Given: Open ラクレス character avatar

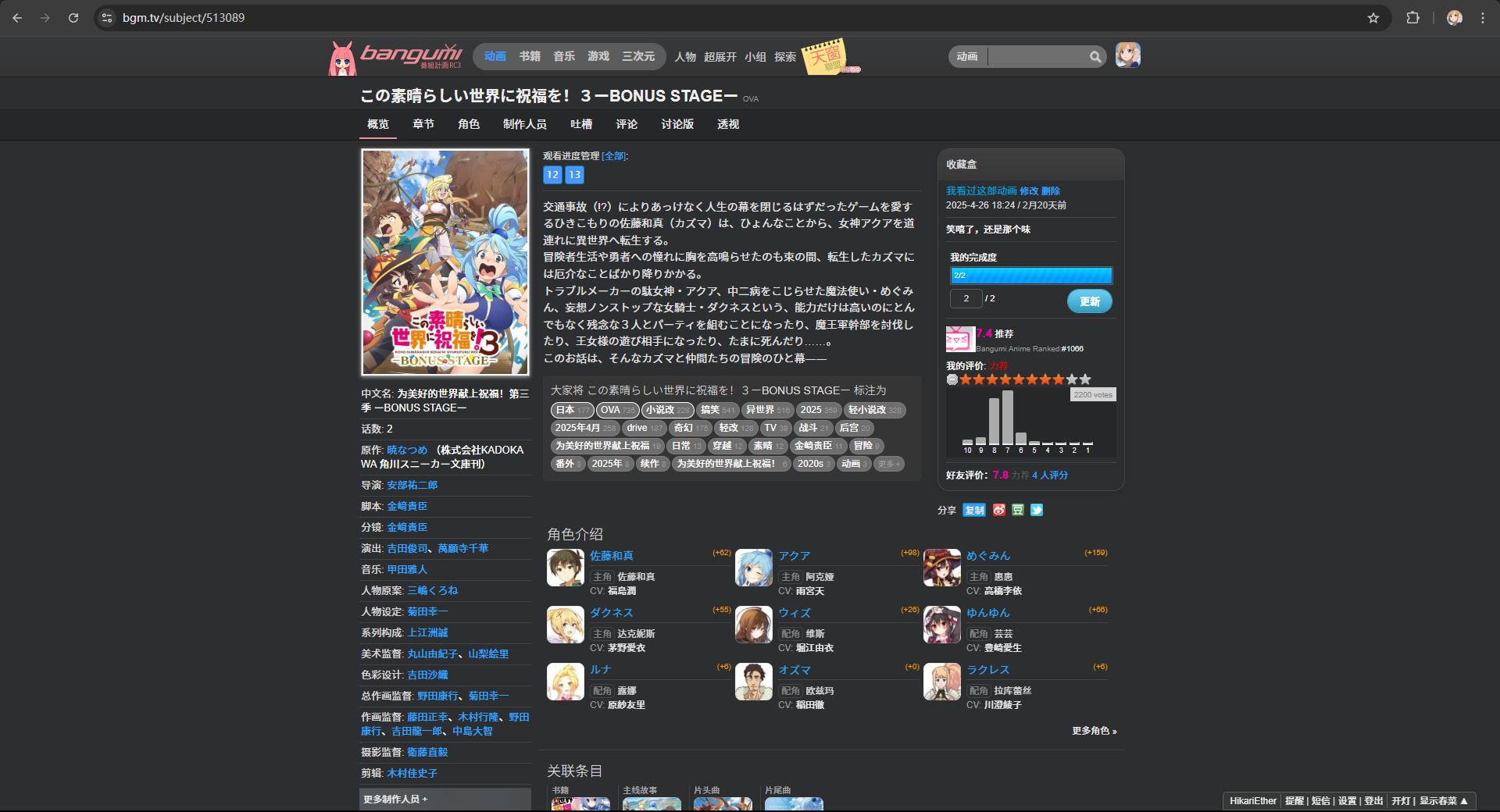Looking at the screenshot, I should pos(942,682).
